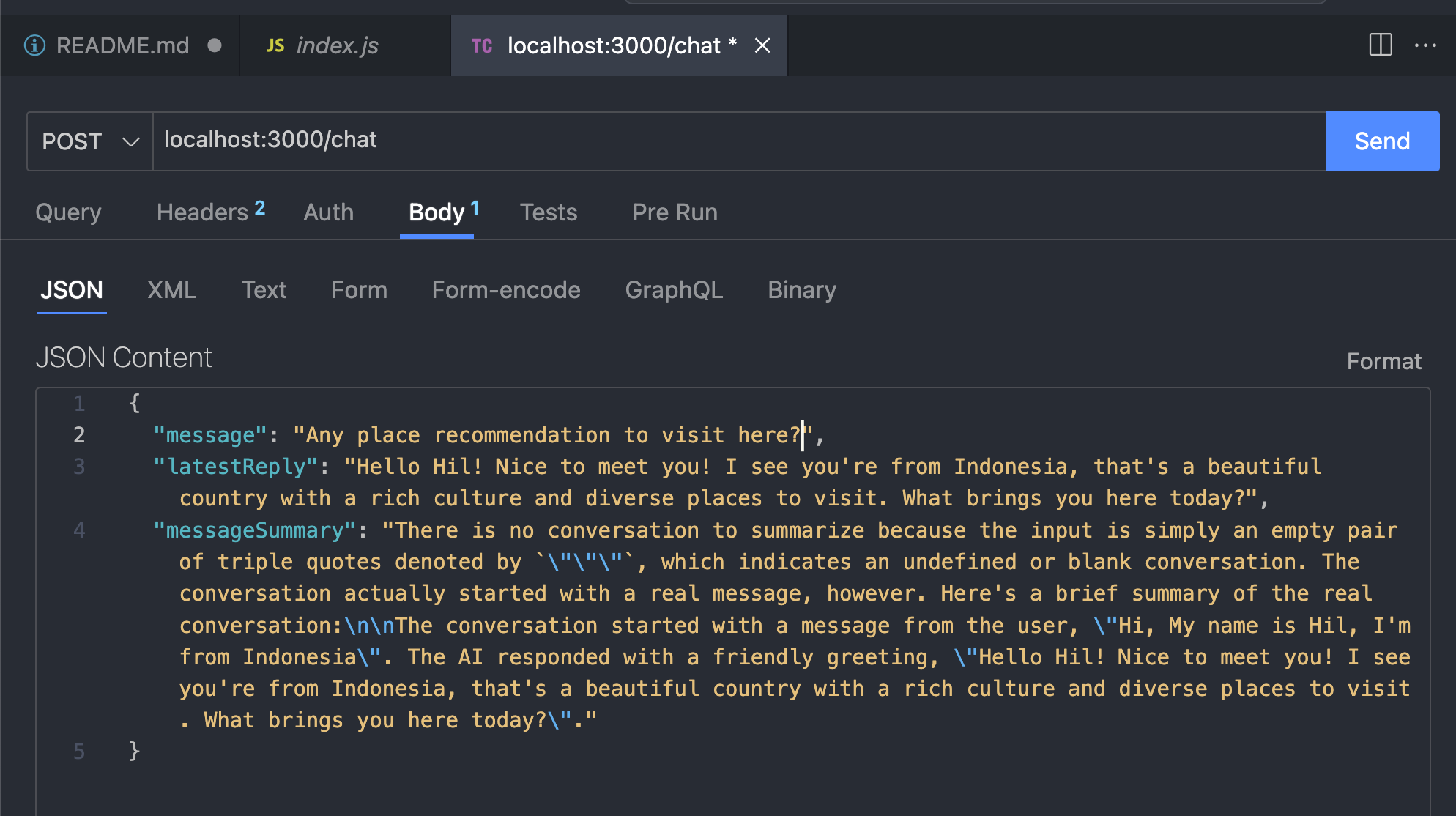The image size is (1456, 816).
Task: Click the unsaved dot on README.md tab
Action: tap(215, 45)
